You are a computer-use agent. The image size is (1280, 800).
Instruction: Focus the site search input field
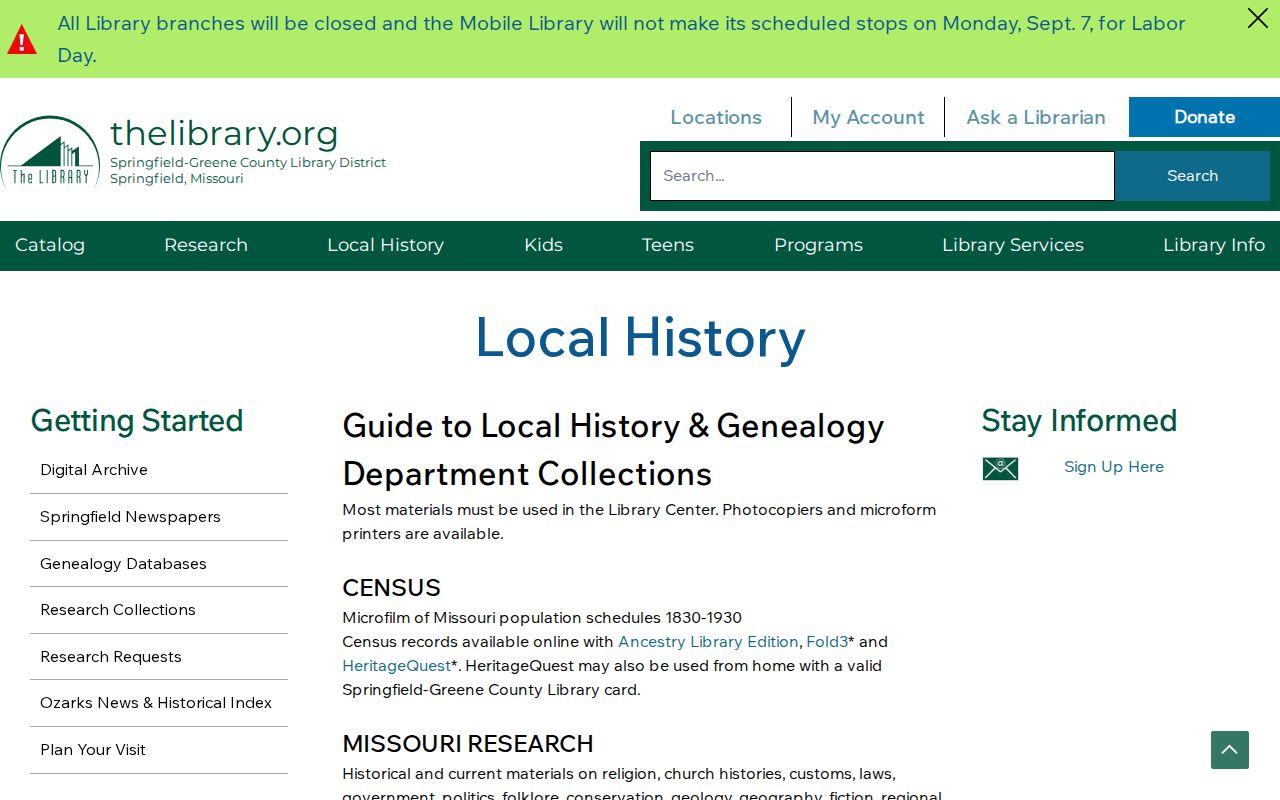pyautogui.click(x=882, y=176)
